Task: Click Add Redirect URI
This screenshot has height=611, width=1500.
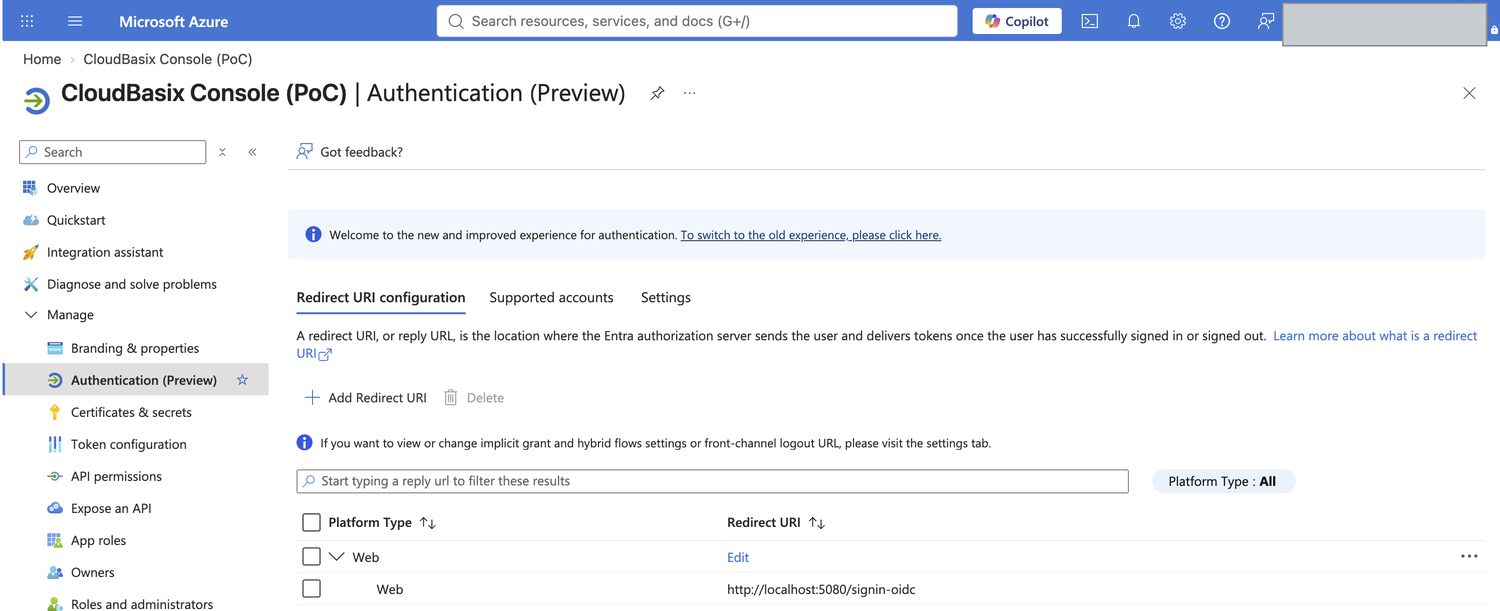Action: 366,398
